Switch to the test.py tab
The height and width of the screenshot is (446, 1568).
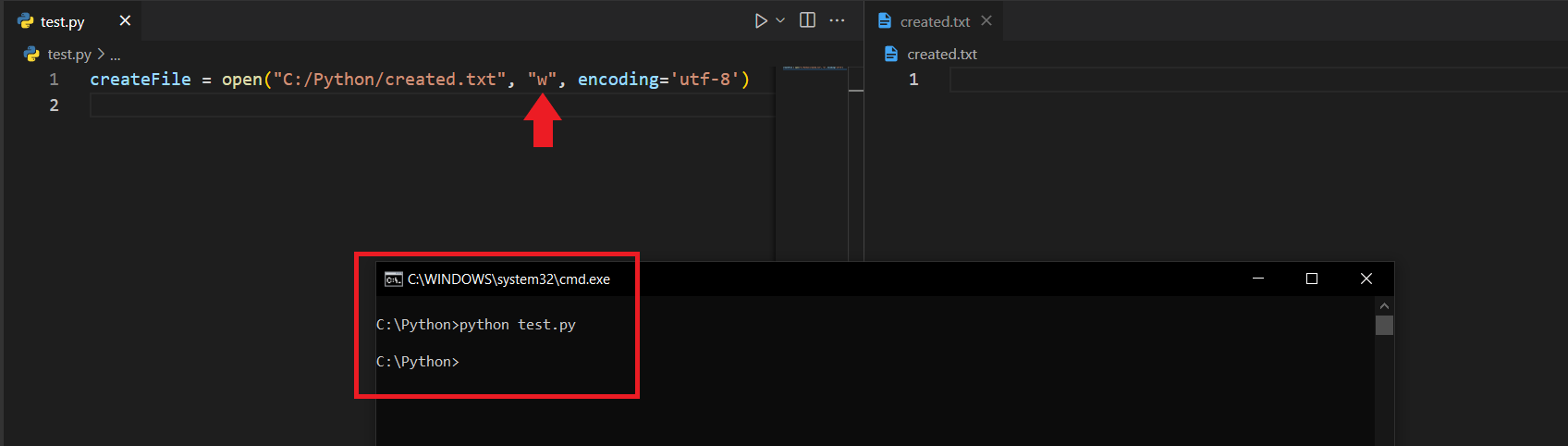pos(62,21)
